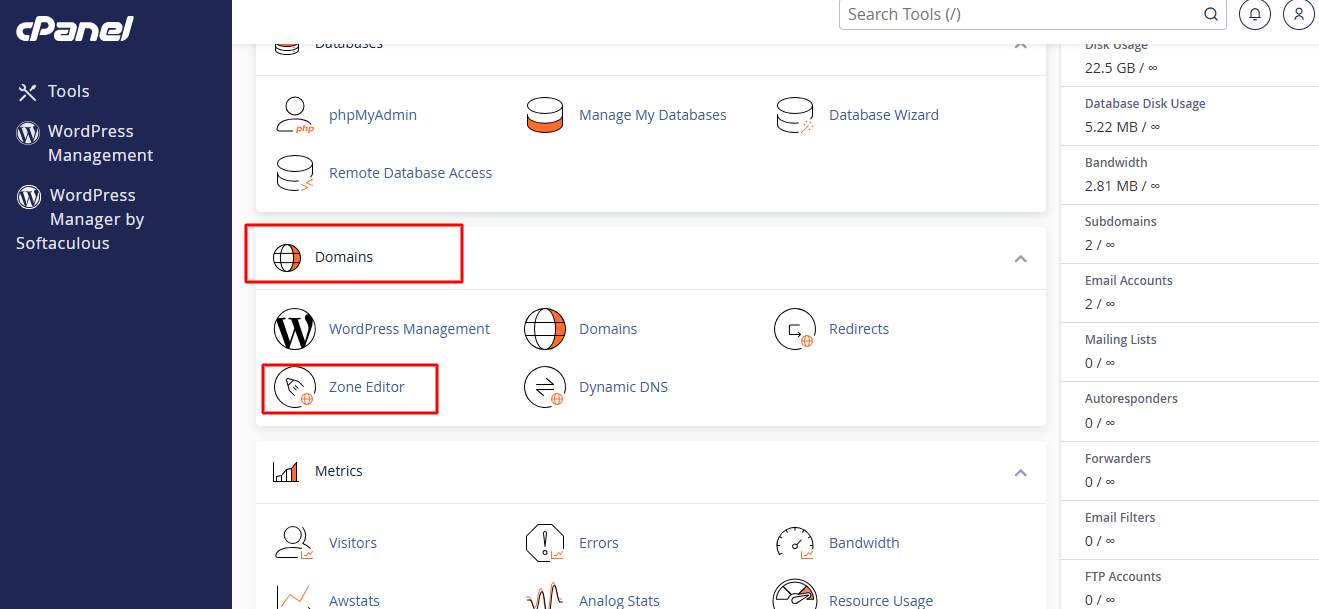This screenshot has width=1319, height=609.
Task: Click the Visitors icon in Metrics
Action: (295, 543)
